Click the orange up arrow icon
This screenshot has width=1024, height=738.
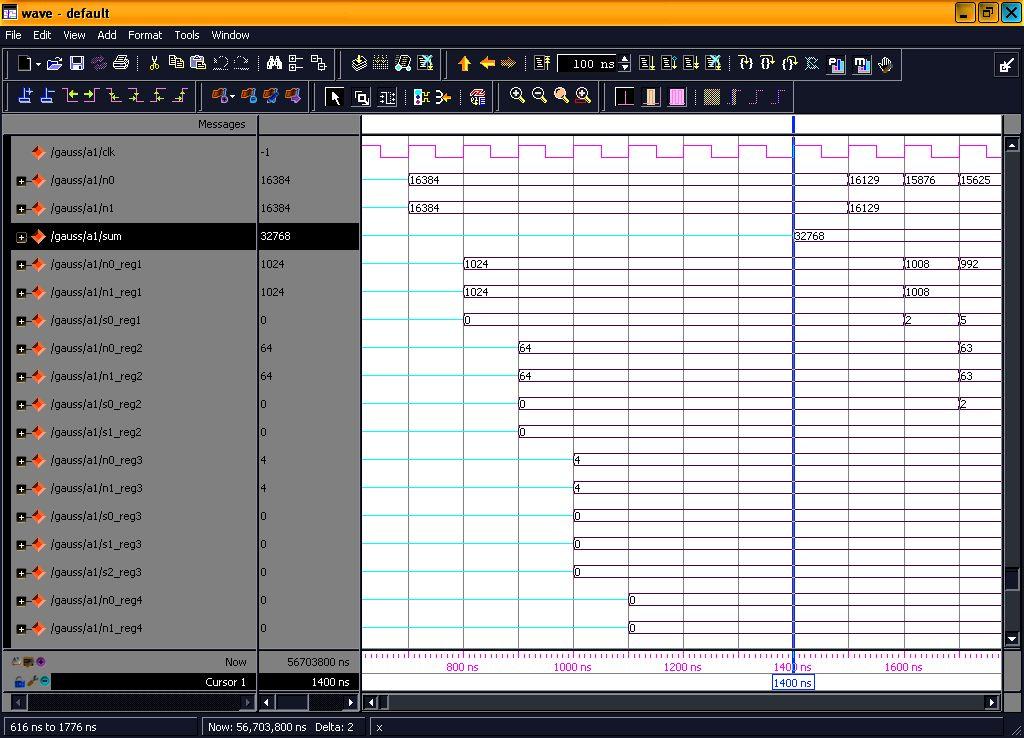click(x=464, y=64)
